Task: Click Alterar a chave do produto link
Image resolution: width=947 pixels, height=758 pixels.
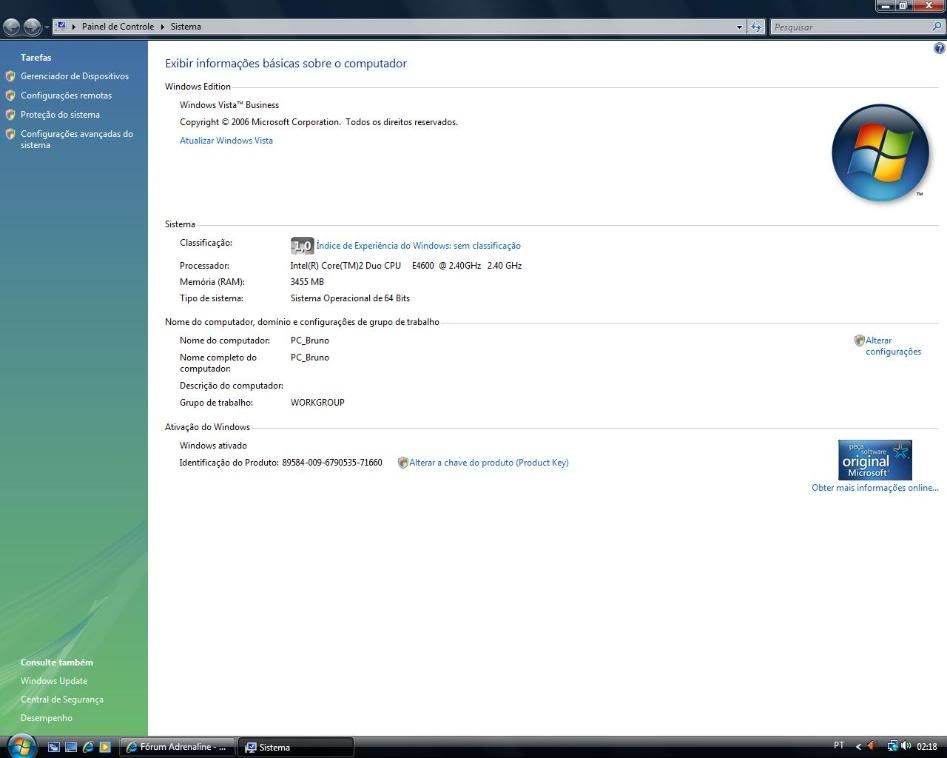Action: click(x=489, y=463)
